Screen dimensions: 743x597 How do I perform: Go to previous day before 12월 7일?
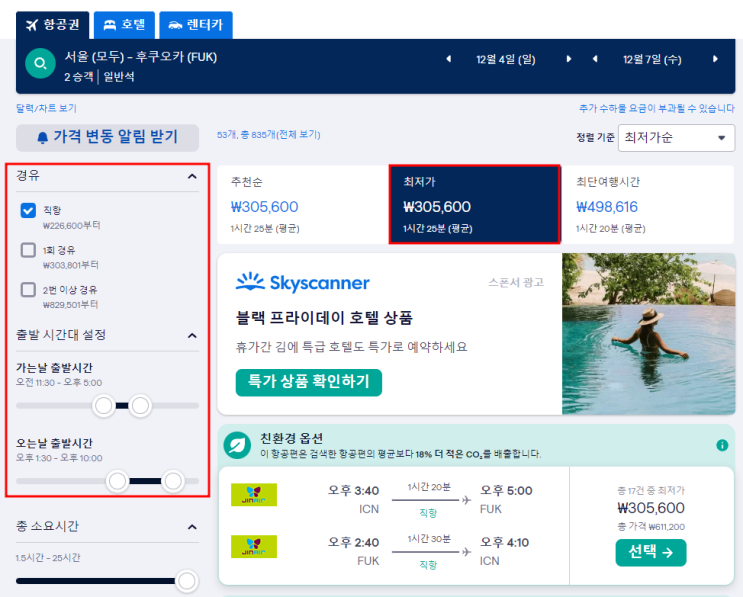point(595,59)
